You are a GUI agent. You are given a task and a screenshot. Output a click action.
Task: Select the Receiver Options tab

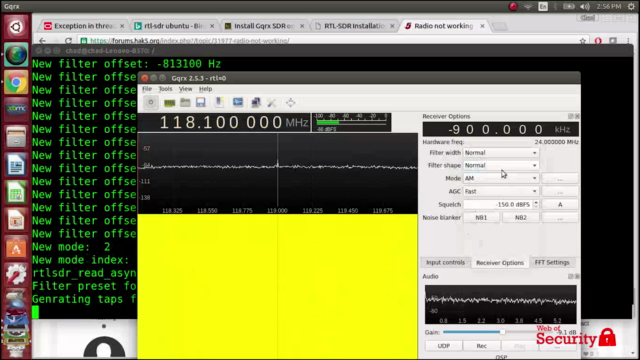500,263
